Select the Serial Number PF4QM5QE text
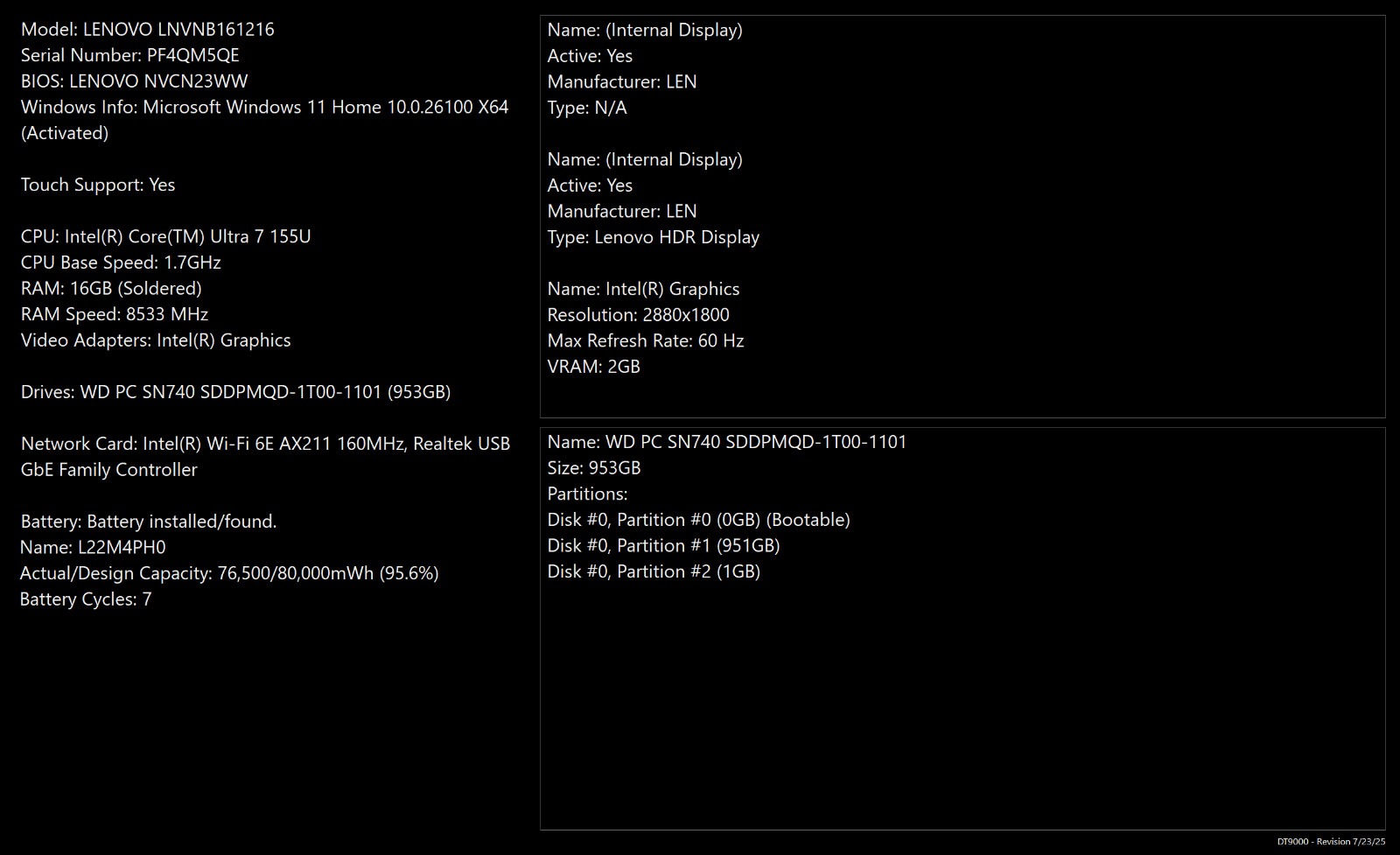The height and width of the screenshot is (855, 1400). 130,55
